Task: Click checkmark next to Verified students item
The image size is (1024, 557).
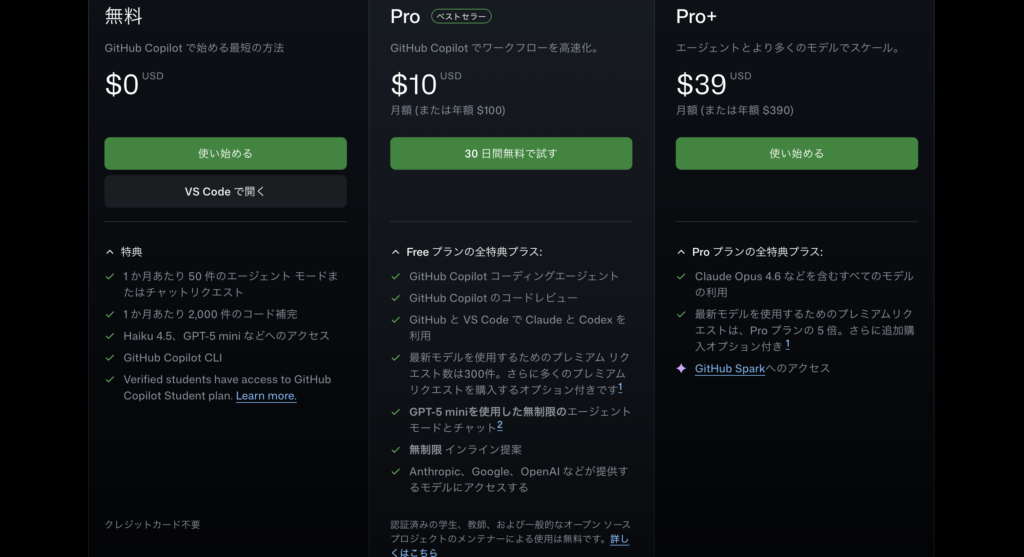Action: coord(110,379)
